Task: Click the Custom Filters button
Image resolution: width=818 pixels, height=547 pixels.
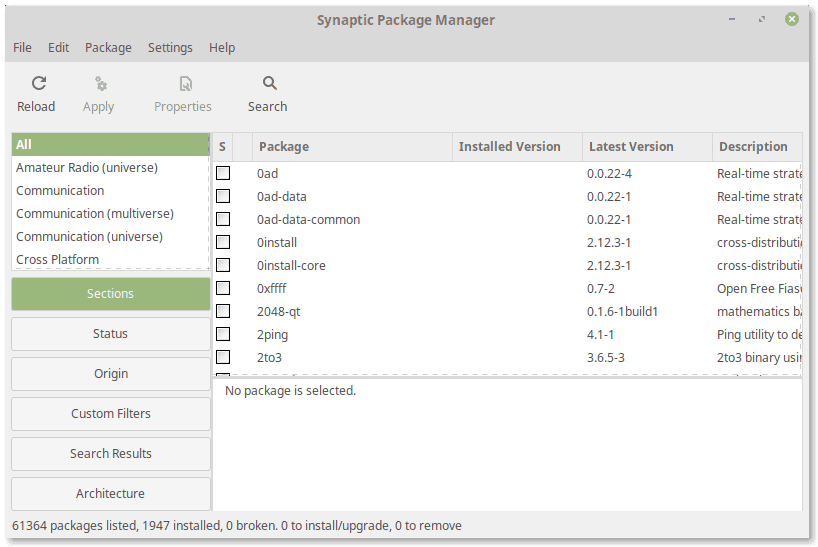Action: [x=111, y=414]
